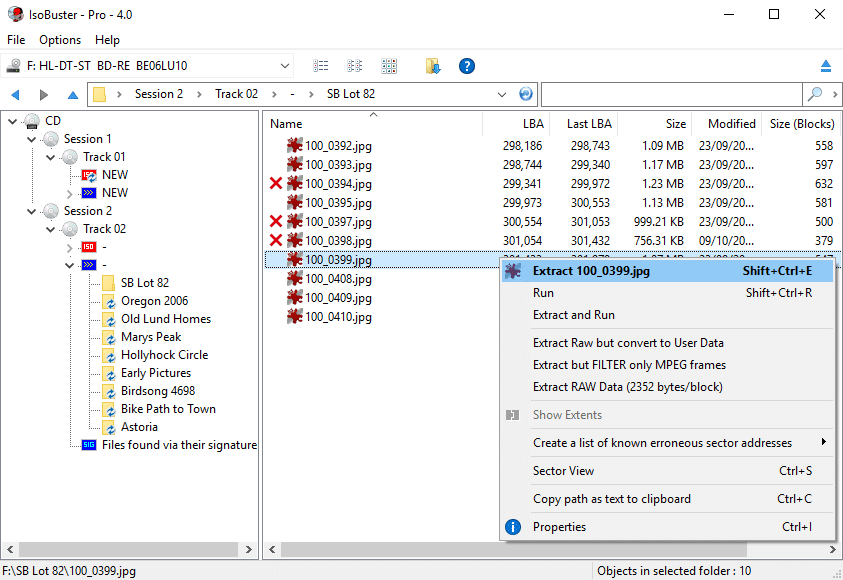Sort by the Modified column header
843x580 pixels.
(728, 124)
